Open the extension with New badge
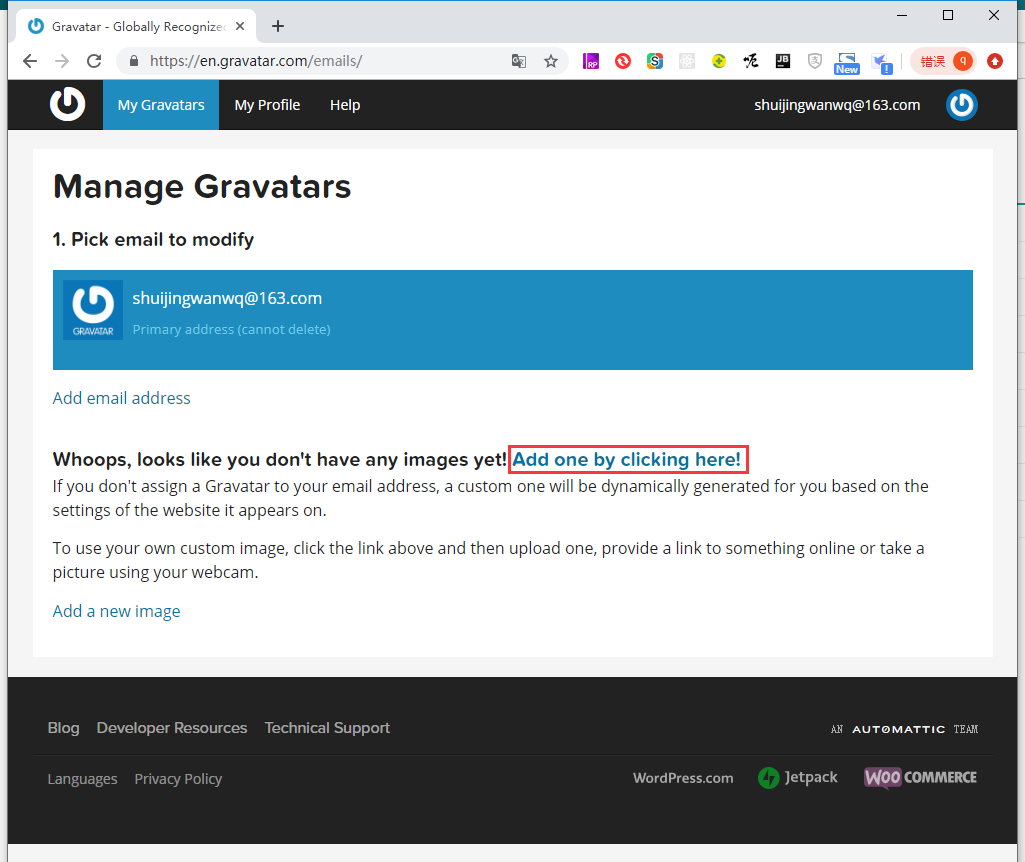 click(x=847, y=63)
